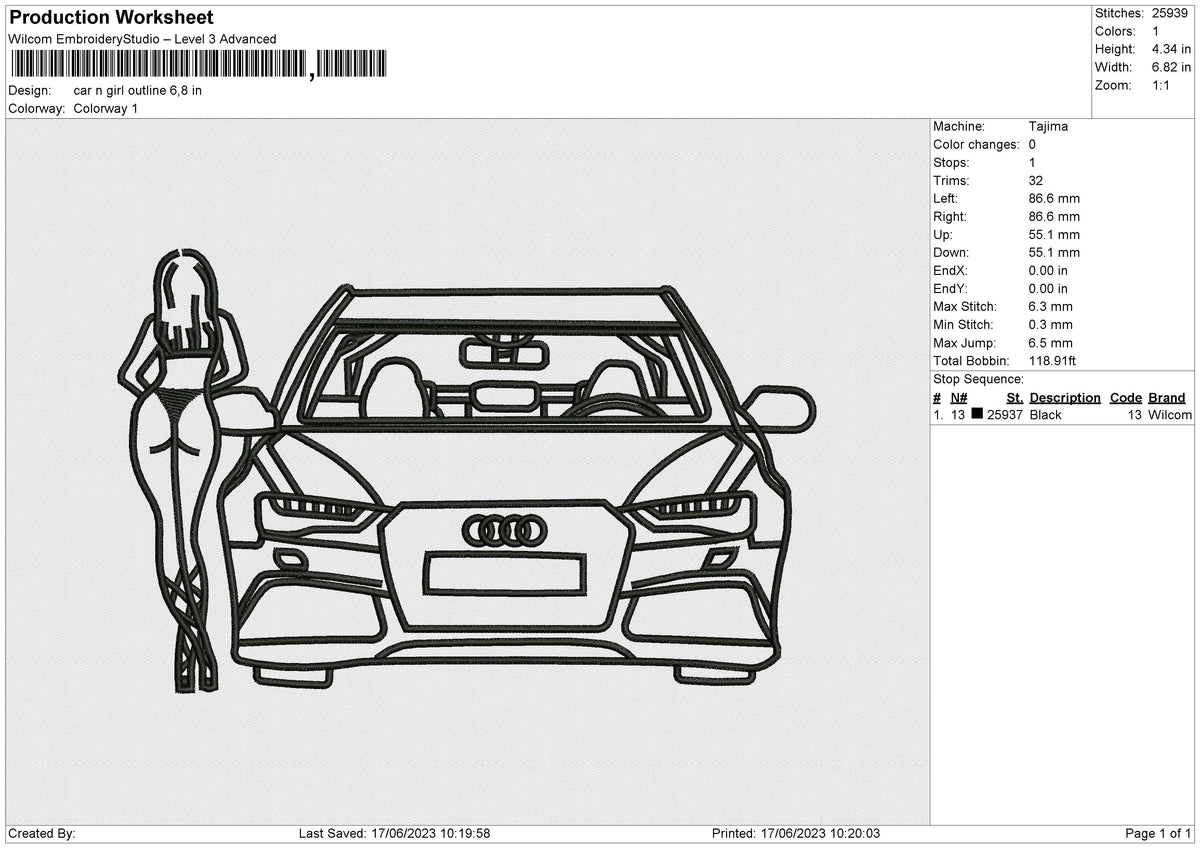Click the Zoom value 1:1
The height and width of the screenshot is (848, 1200).
[x=1161, y=85]
